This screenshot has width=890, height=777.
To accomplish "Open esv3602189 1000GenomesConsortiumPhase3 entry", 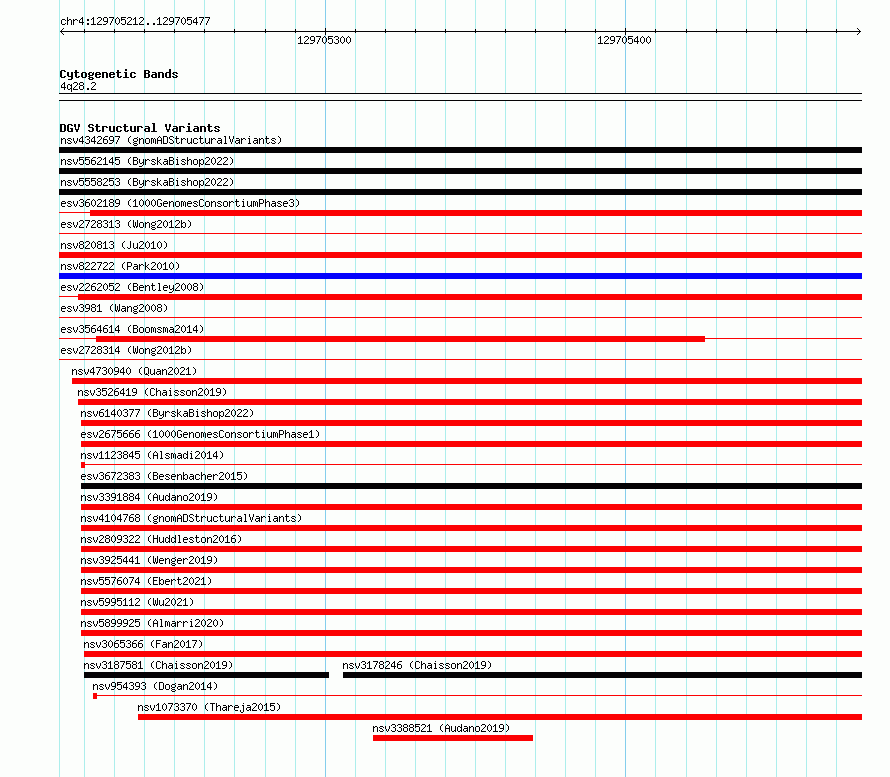I will click(x=180, y=203).
